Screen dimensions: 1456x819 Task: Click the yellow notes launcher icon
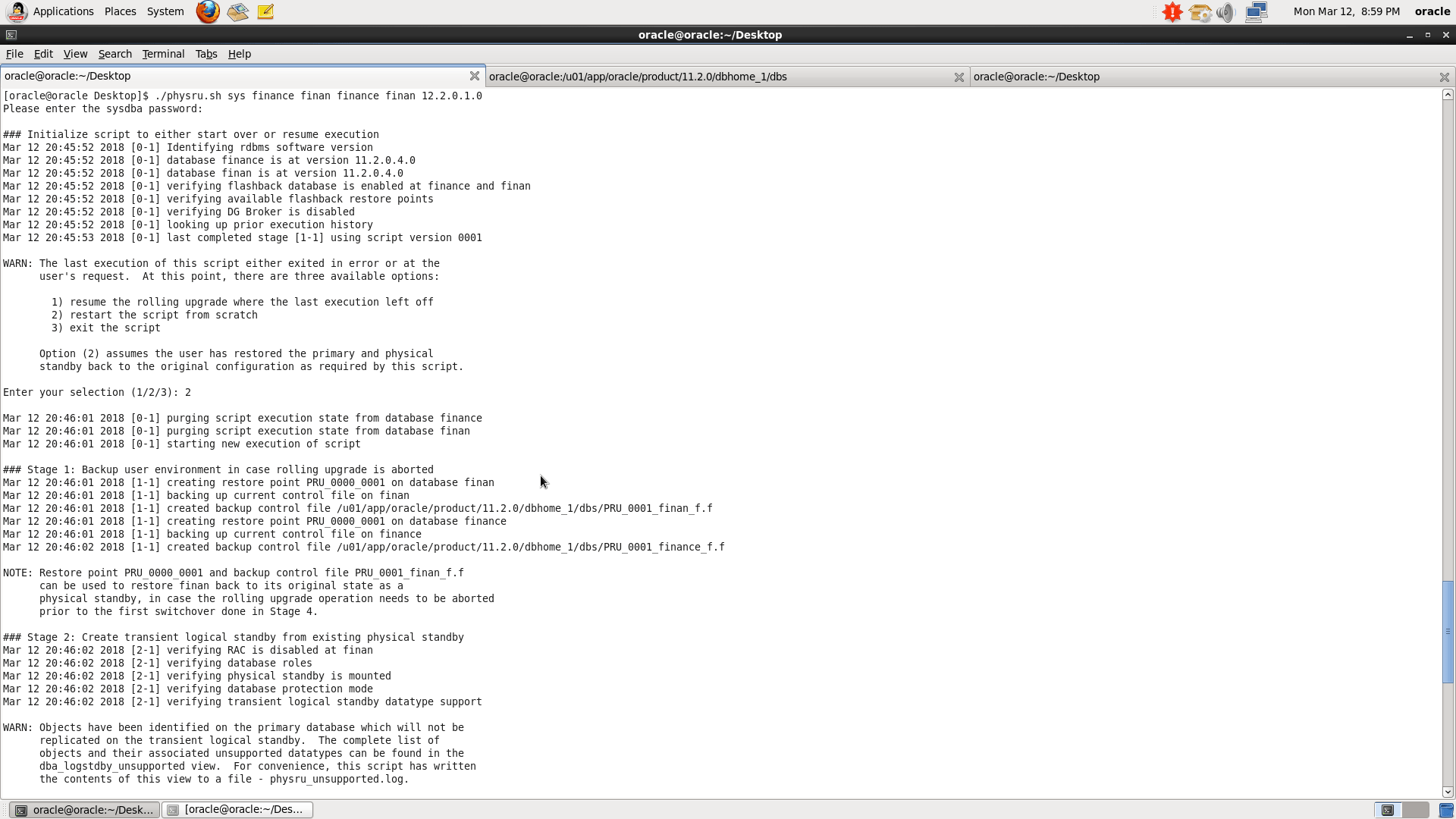[x=265, y=11]
